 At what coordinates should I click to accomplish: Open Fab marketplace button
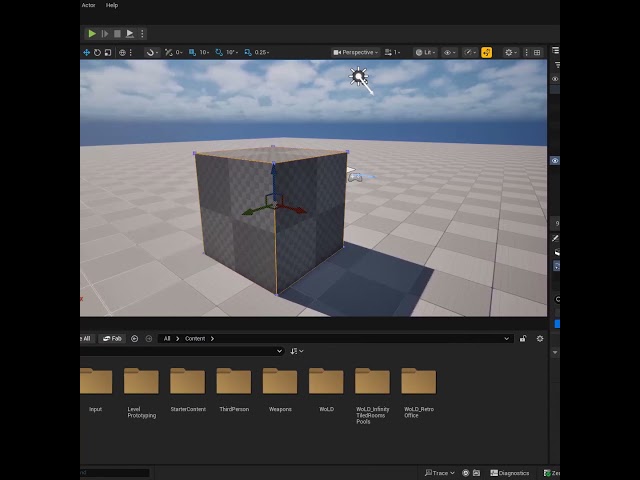(x=112, y=338)
